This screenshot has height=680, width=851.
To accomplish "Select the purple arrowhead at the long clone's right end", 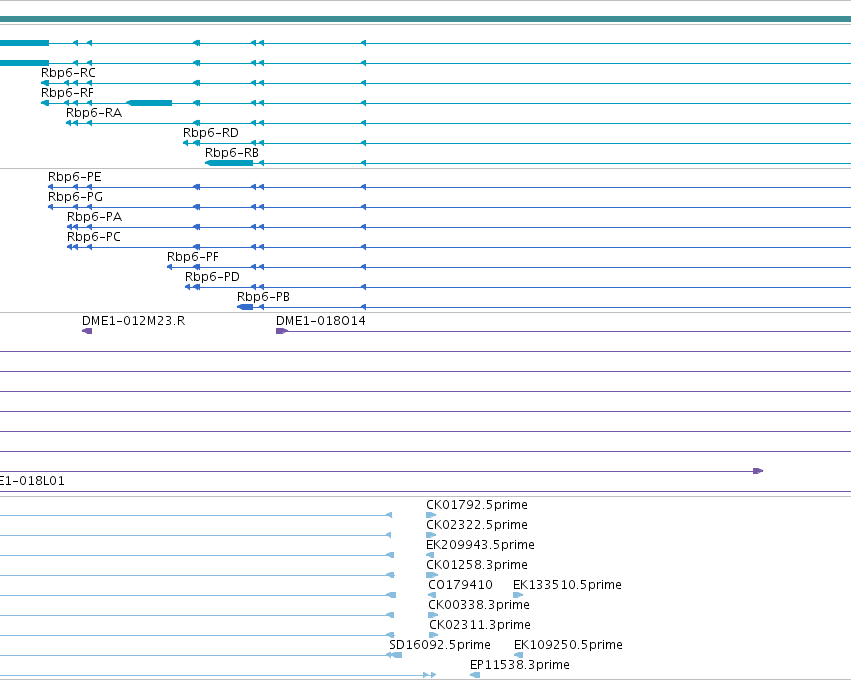I will [758, 471].
